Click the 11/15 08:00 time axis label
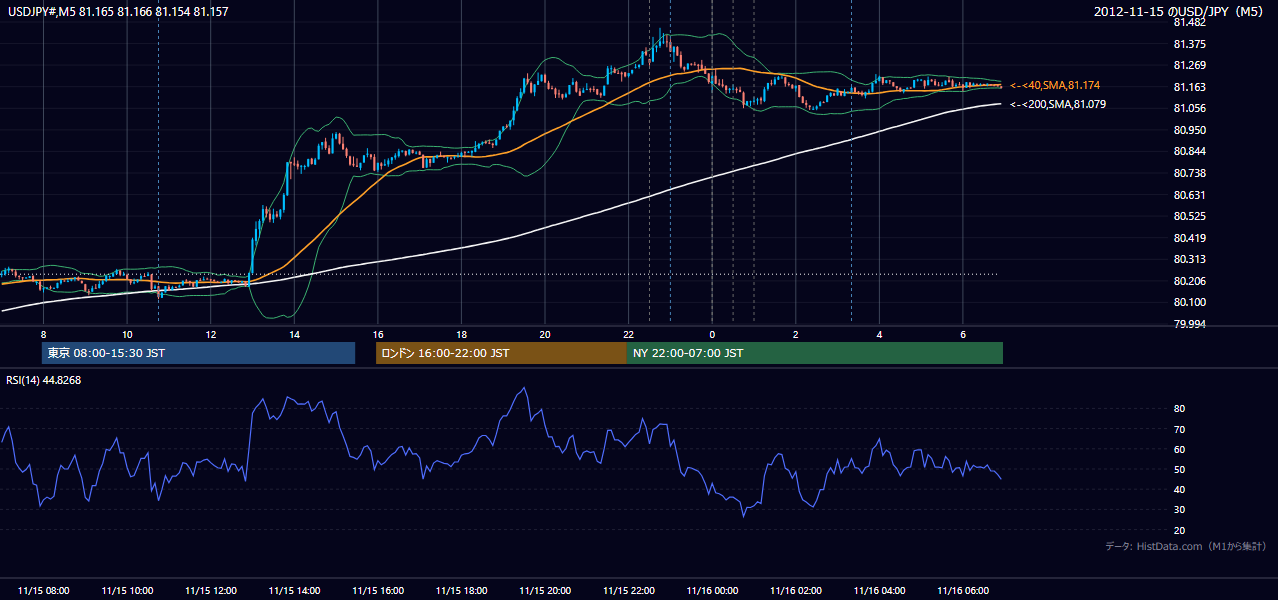 click(x=43, y=591)
